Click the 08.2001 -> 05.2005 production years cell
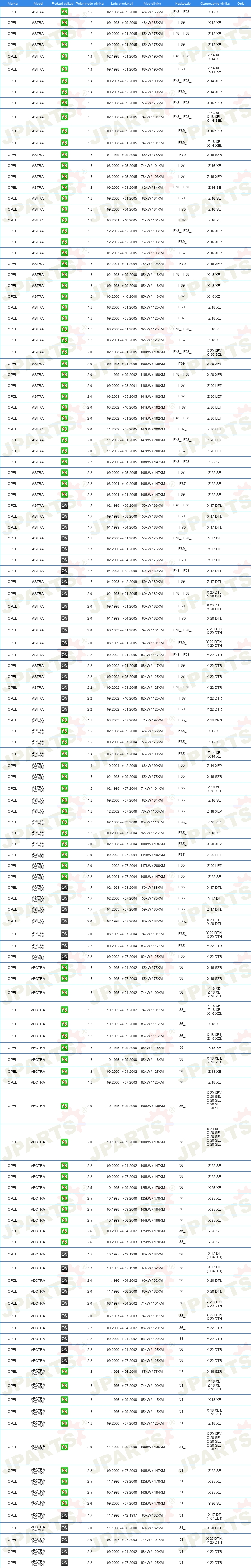The height and width of the screenshot is (1568, 251). pyautogui.click(x=122, y=396)
